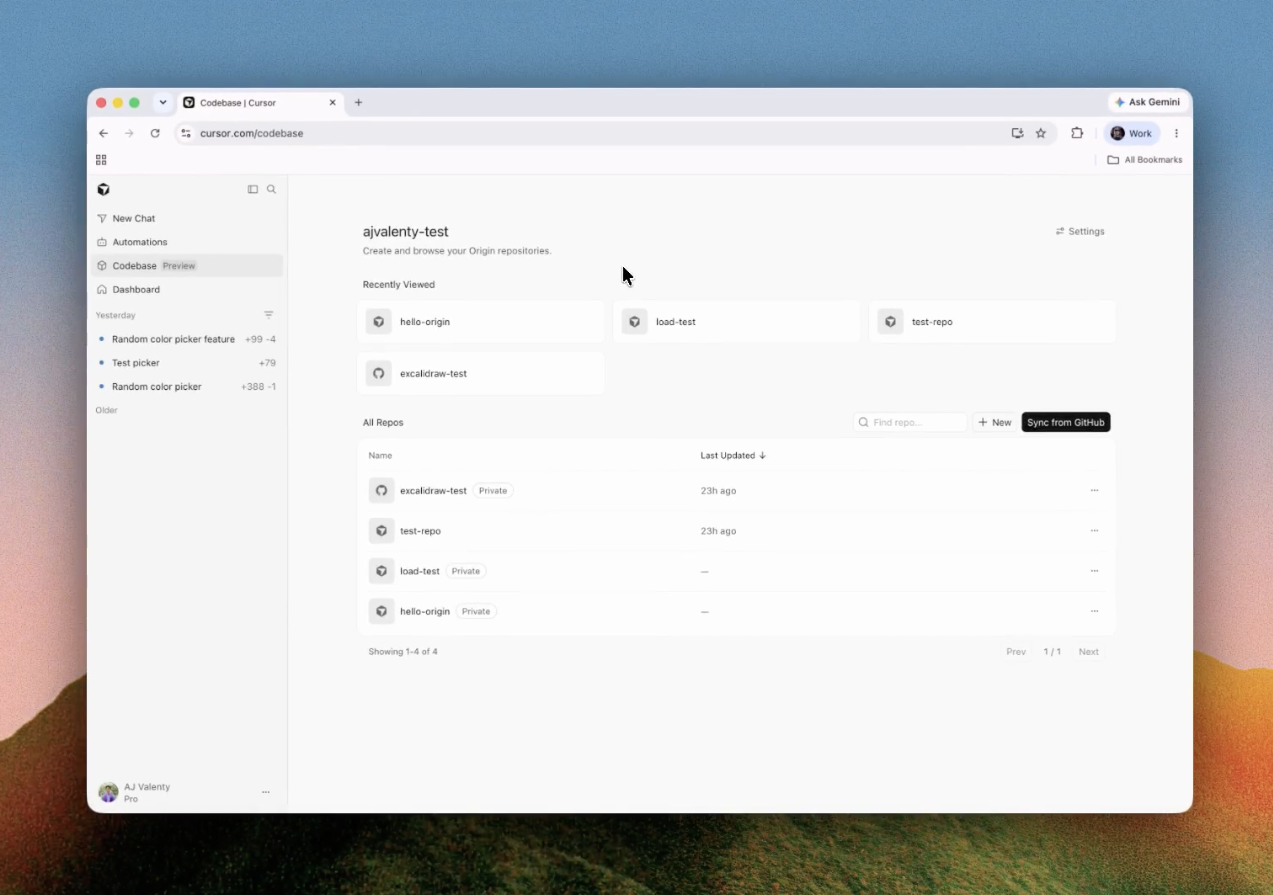Open Test picker chat
This screenshot has width=1273, height=895.
click(187, 363)
